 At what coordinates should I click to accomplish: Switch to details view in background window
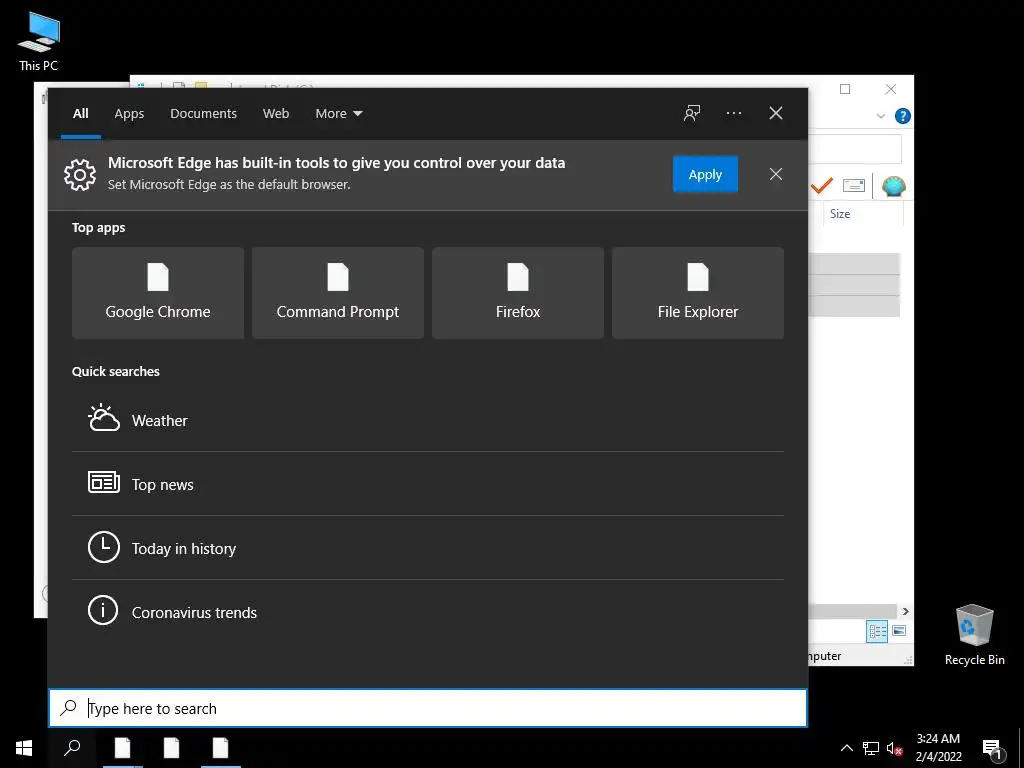[x=877, y=631]
